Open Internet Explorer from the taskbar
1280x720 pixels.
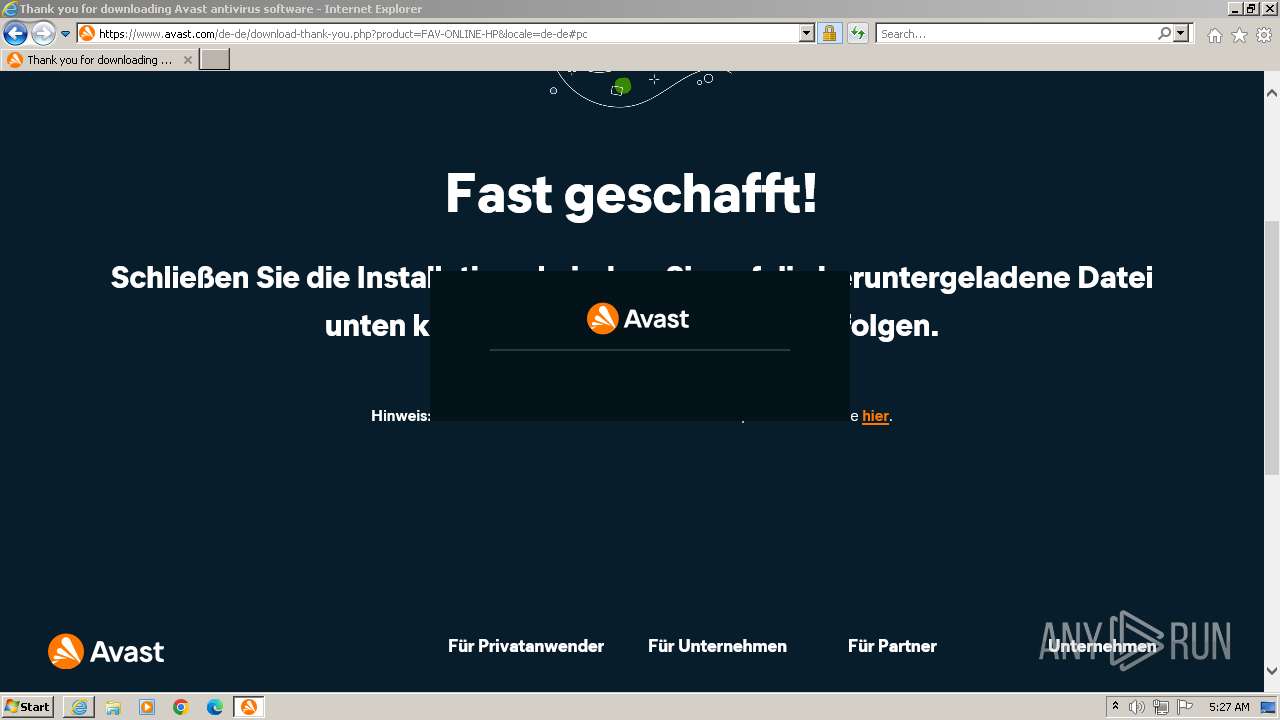tap(79, 707)
